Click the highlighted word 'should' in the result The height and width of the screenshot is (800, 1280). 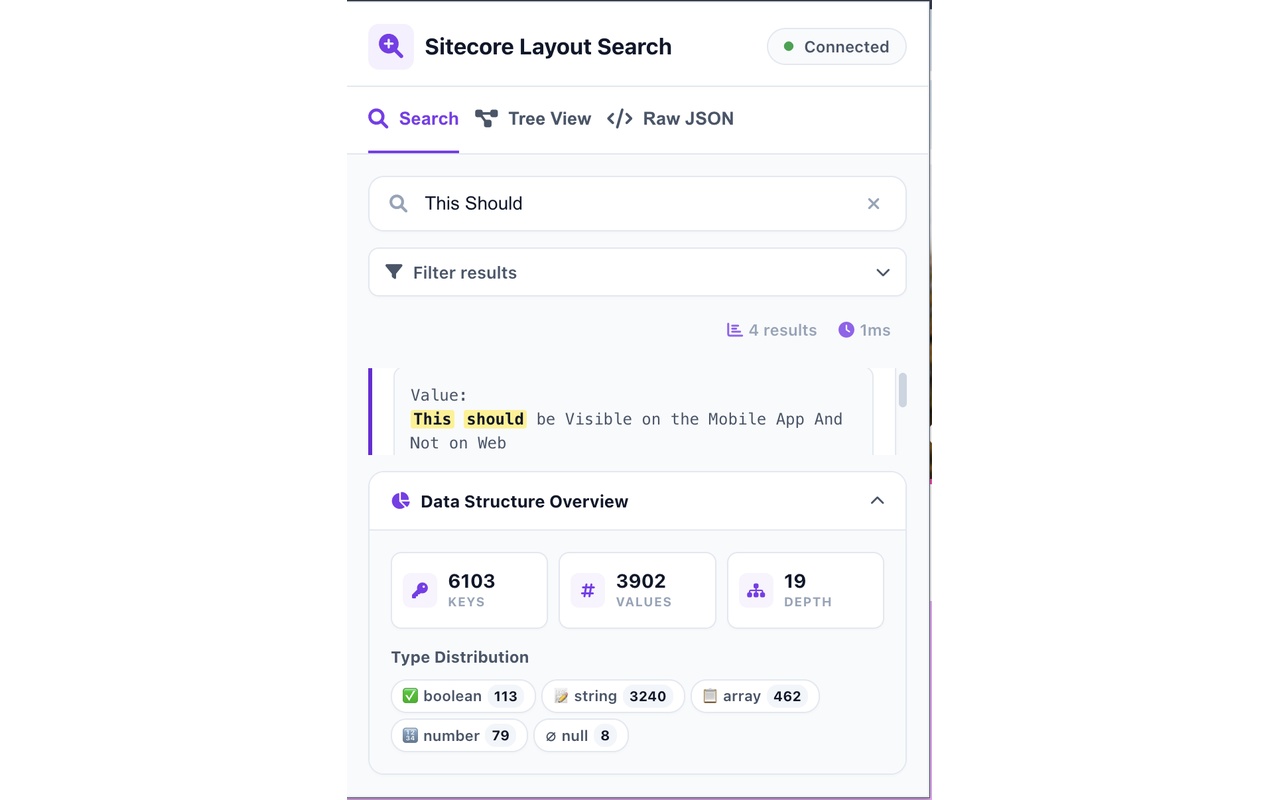pyautogui.click(x=495, y=419)
